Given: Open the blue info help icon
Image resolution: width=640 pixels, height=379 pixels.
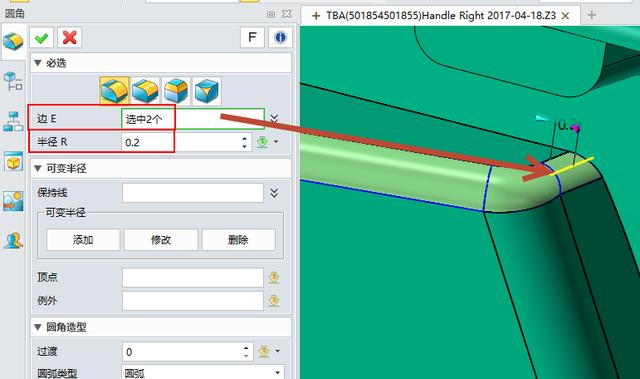Looking at the screenshot, I should click(280, 38).
